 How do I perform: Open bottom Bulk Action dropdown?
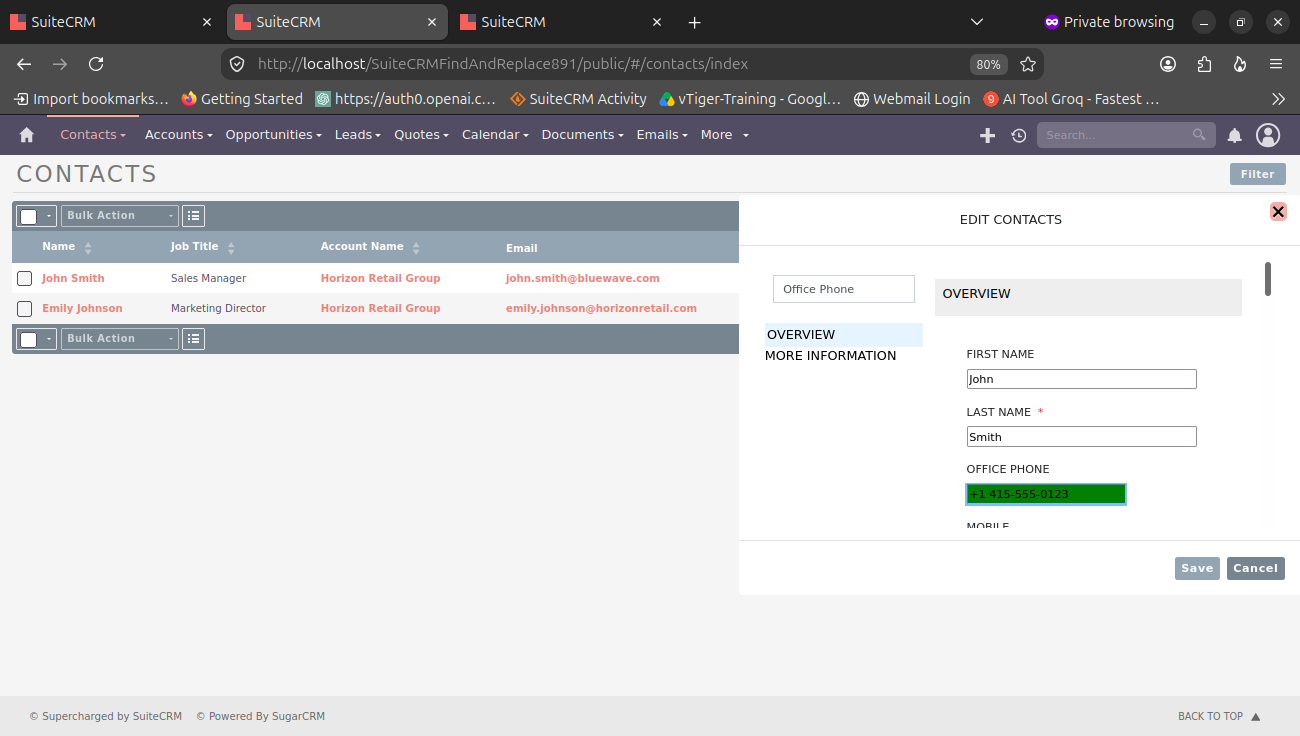coord(120,339)
